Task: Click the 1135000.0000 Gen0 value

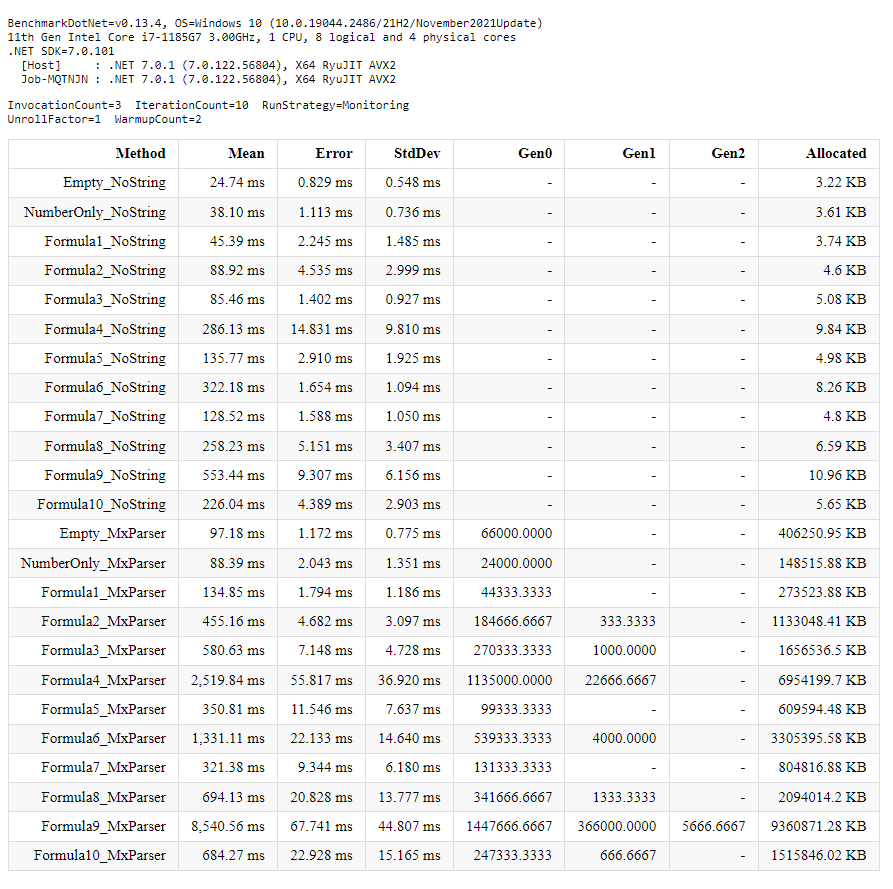Action: (x=510, y=680)
